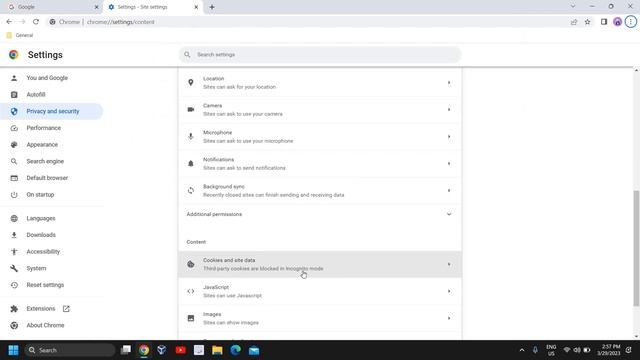Select Privacy and security in sidebar

click(x=53, y=111)
